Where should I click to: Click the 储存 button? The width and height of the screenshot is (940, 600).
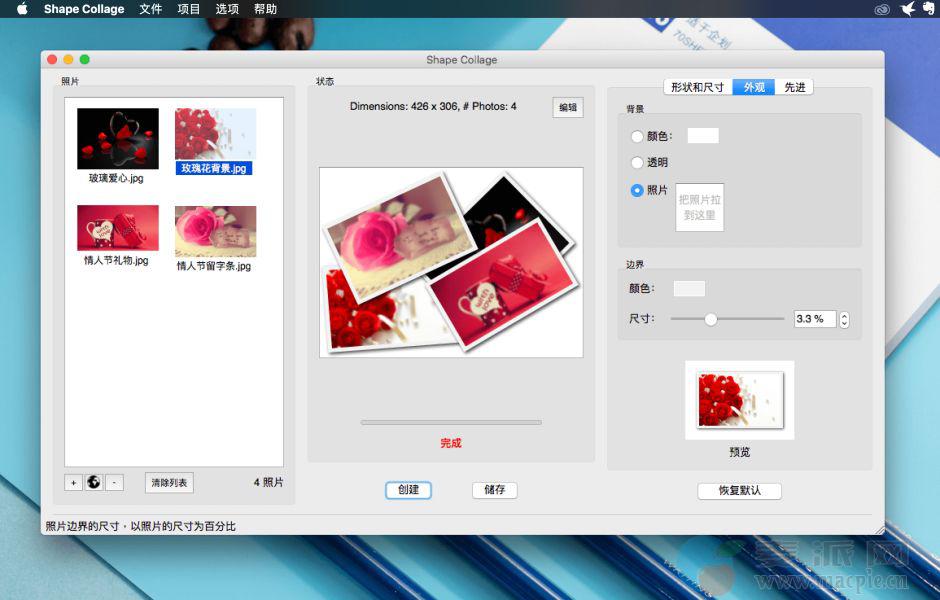click(494, 490)
